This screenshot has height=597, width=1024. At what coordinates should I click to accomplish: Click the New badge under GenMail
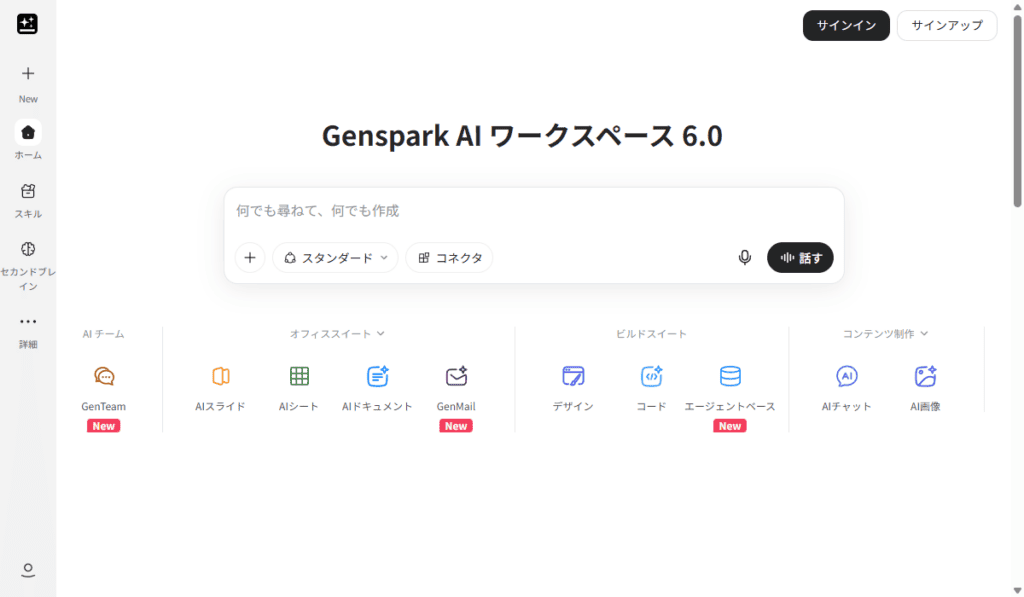(456, 426)
